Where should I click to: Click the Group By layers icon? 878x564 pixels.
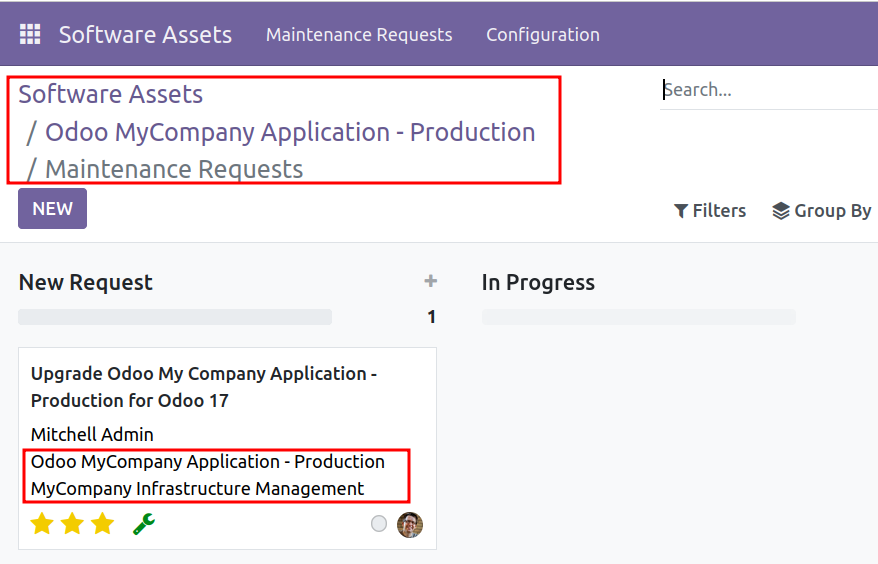tap(781, 211)
